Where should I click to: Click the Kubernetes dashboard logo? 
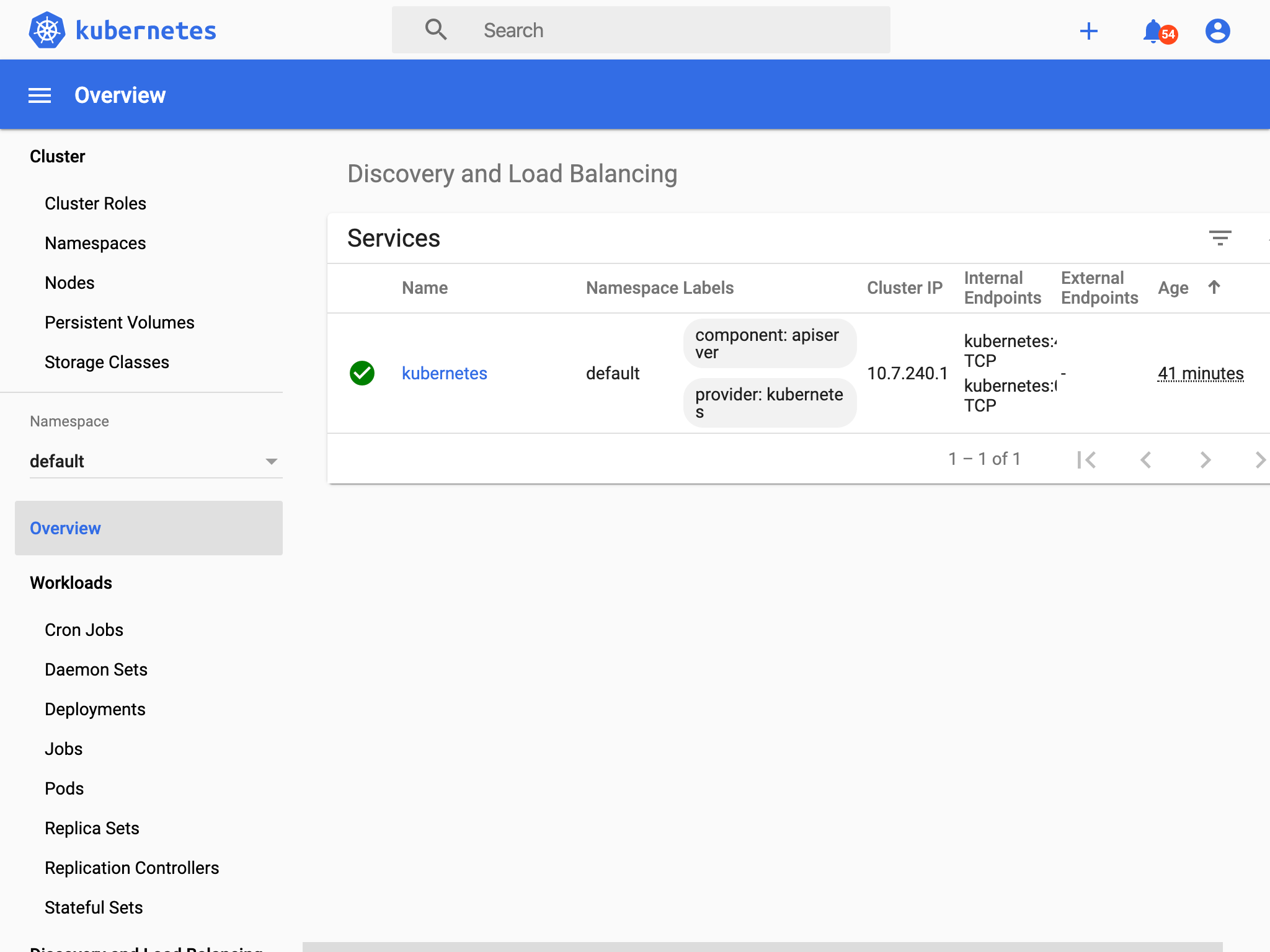click(121, 29)
